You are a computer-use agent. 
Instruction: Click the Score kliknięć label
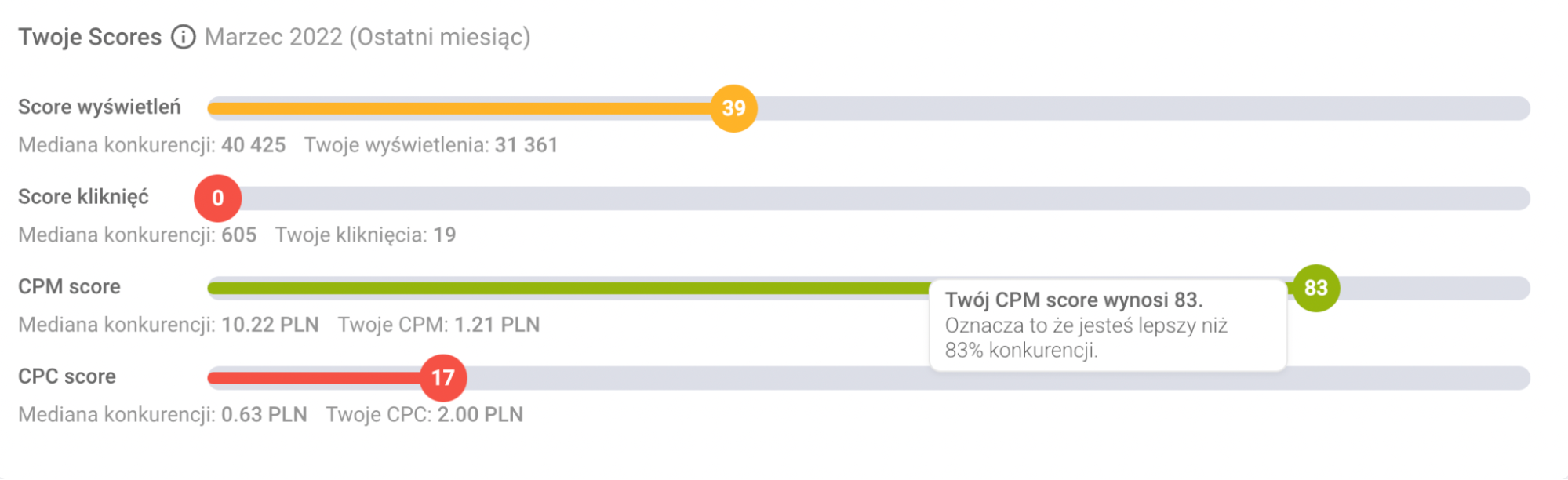click(83, 197)
